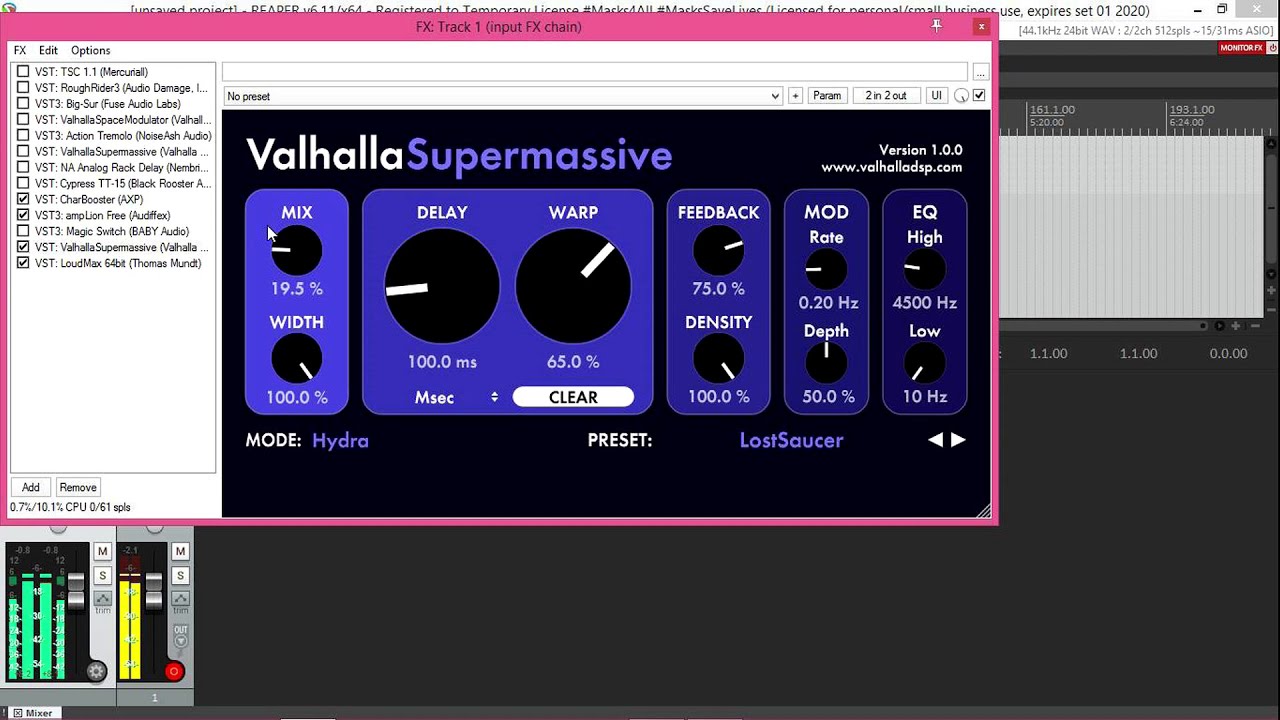Enable the RoughRider3 plugin checkbox
Viewport: 1280px width, 720px height.
23,88
